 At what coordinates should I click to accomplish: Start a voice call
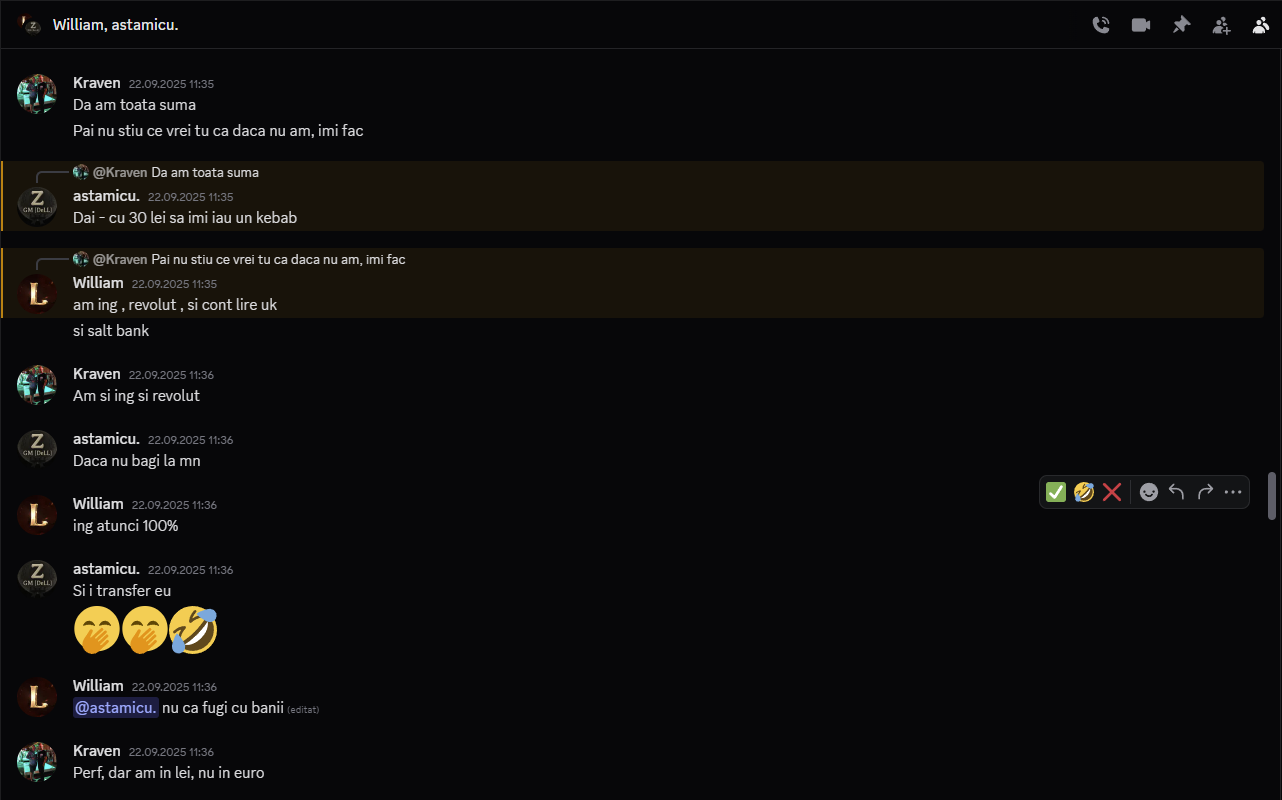1101,24
